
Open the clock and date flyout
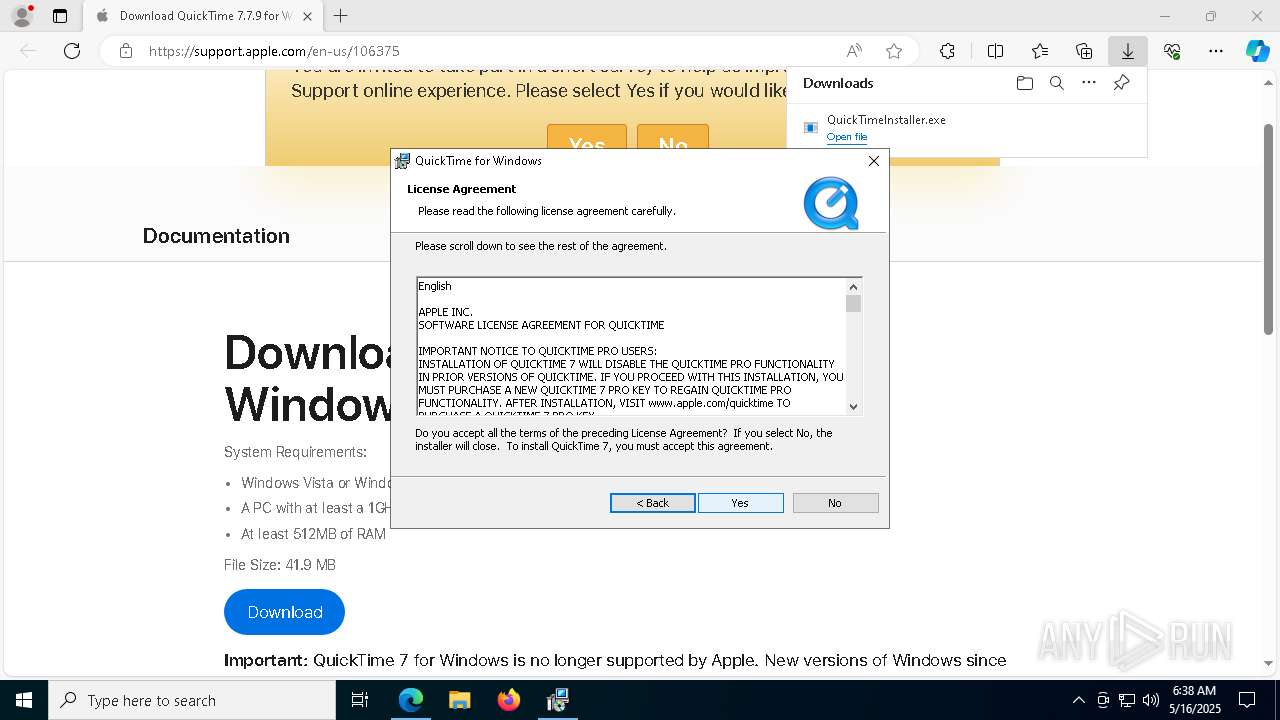coord(1195,700)
